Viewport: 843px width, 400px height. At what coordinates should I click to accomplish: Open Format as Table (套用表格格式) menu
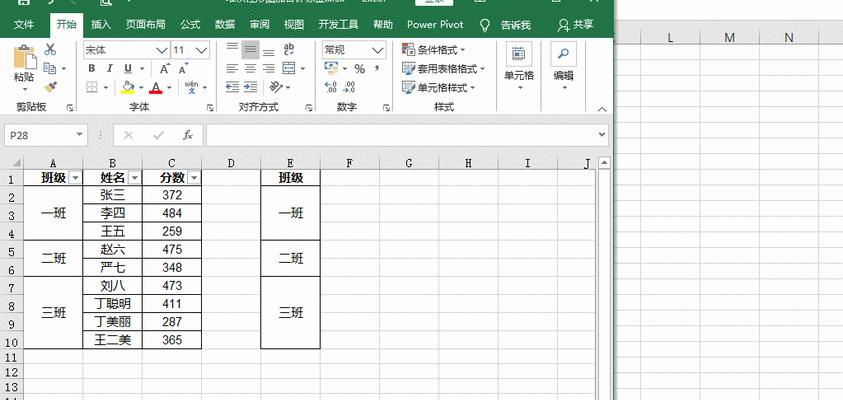coord(444,69)
